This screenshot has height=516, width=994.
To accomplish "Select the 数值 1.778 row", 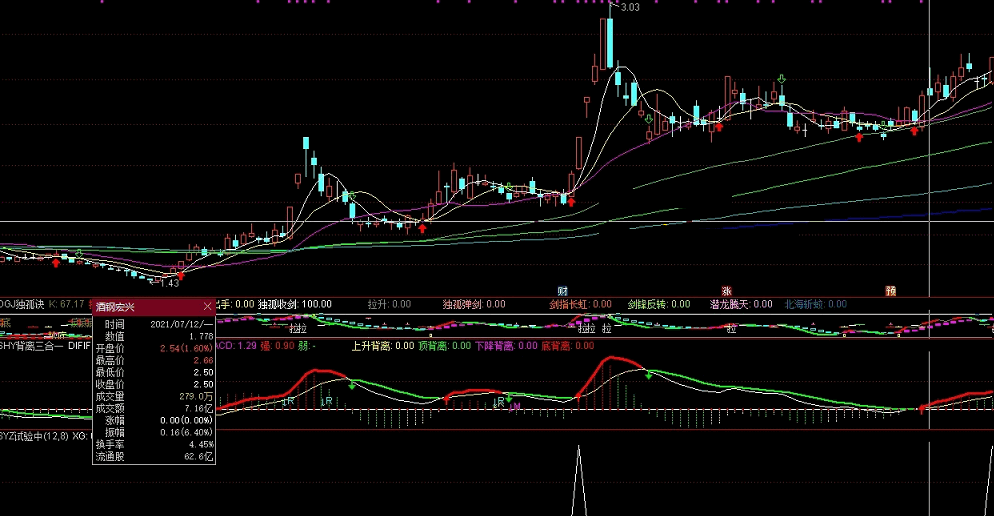I will [x=154, y=336].
